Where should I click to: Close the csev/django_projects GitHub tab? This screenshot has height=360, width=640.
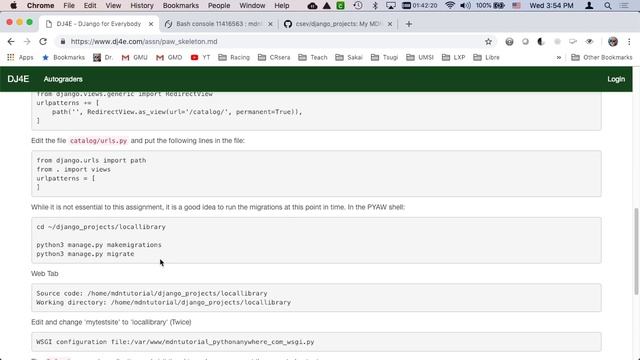(390, 24)
